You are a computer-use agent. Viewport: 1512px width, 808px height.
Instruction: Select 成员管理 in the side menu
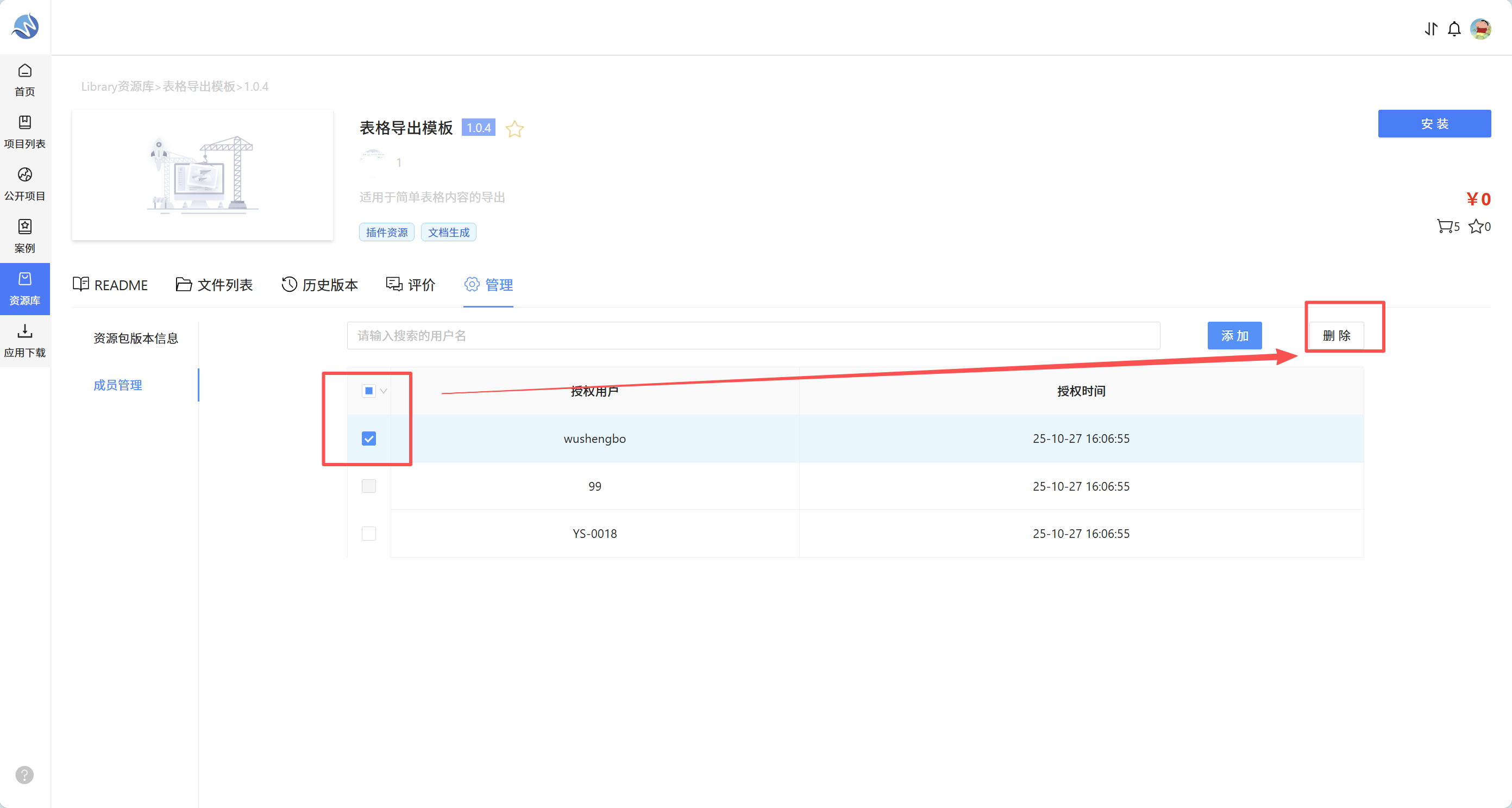click(118, 386)
